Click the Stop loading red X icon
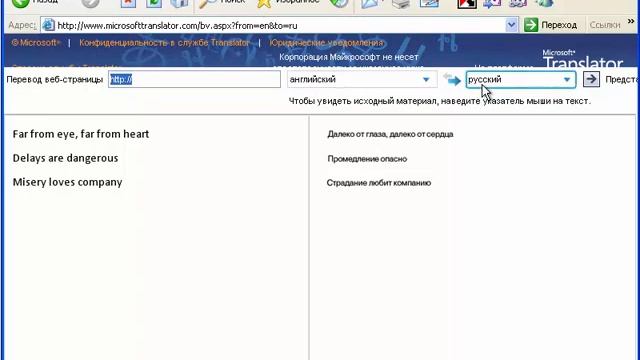The height and width of the screenshot is (360, 640). pos(128,3)
